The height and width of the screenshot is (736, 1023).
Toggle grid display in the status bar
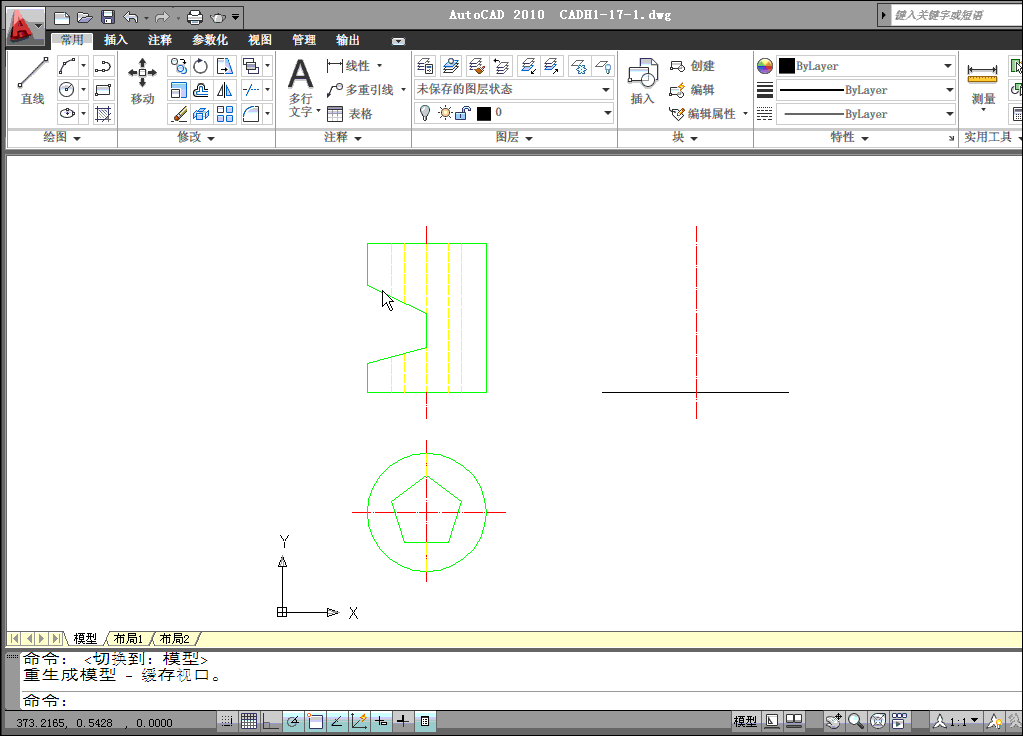[x=249, y=720]
